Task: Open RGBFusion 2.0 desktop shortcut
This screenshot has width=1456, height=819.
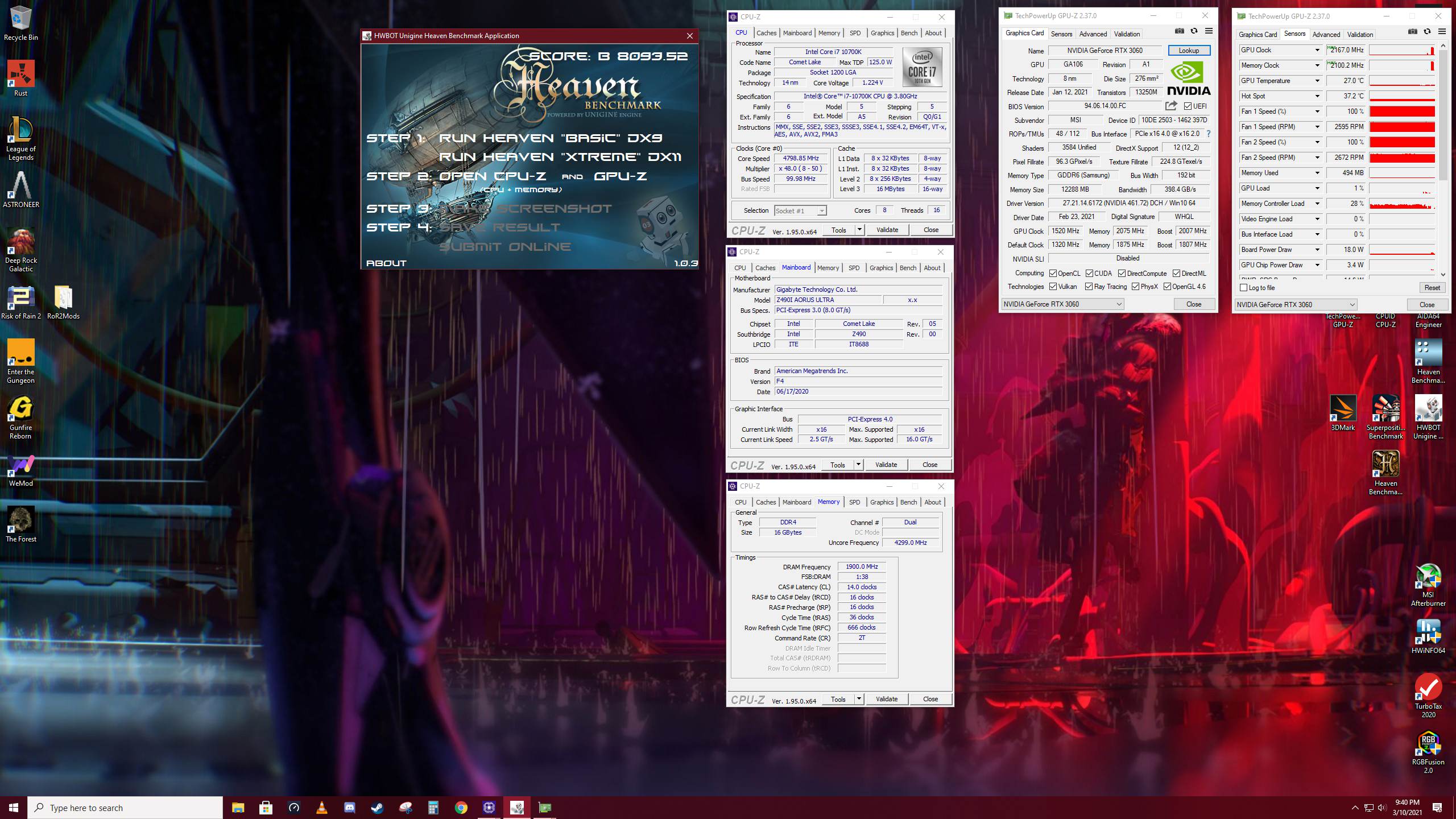Action: point(1428,751)
